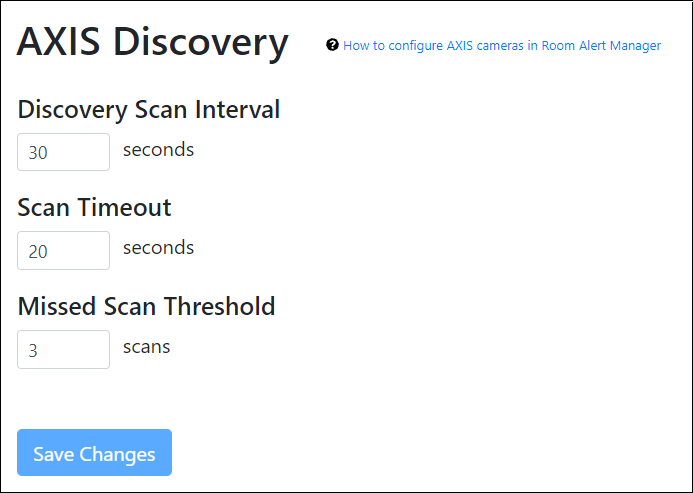Open the AXIS camera configuration guide link
693x493 pixels.
501,46
